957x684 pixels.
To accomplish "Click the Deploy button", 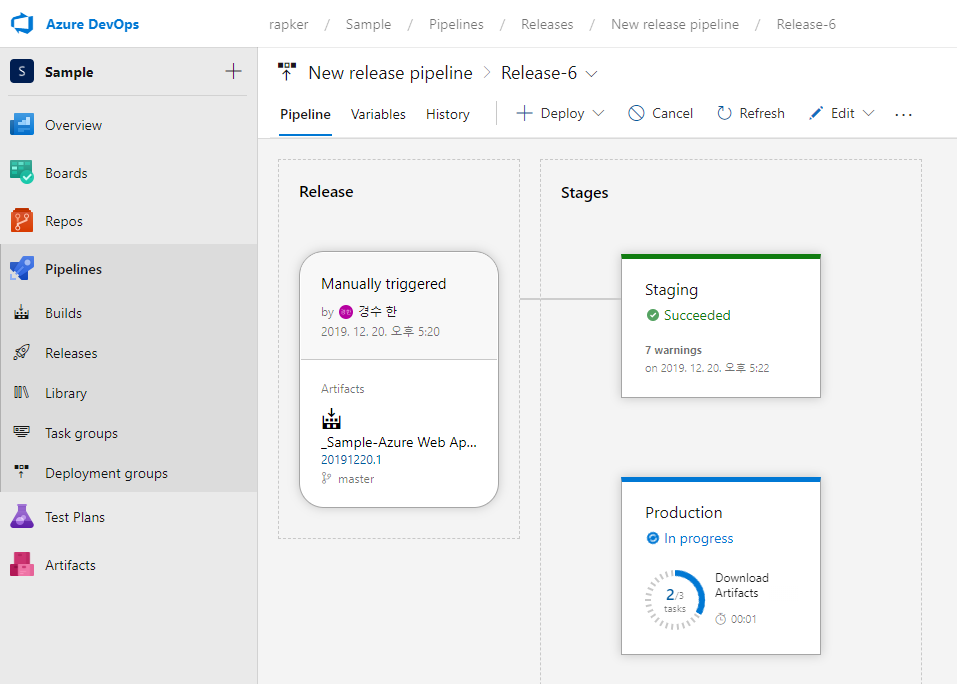I will click(560, 113).
